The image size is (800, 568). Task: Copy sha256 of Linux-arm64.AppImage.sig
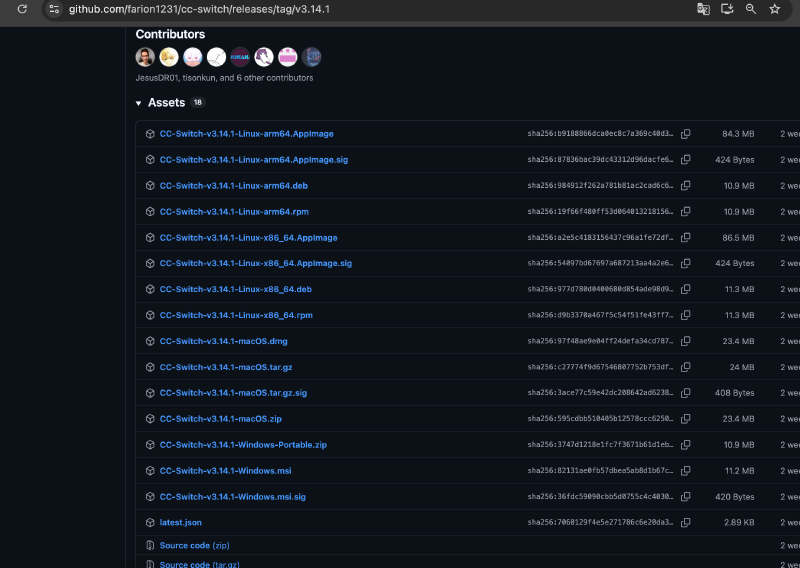click(686, 160)
